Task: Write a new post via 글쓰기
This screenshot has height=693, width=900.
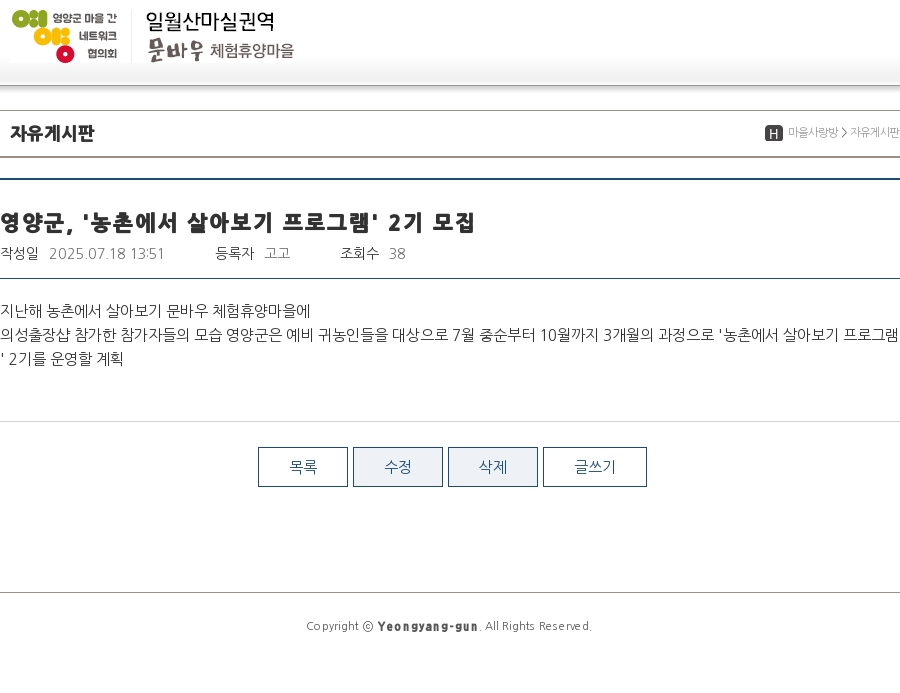Action: pyautogui.click(x=595, y=467)
